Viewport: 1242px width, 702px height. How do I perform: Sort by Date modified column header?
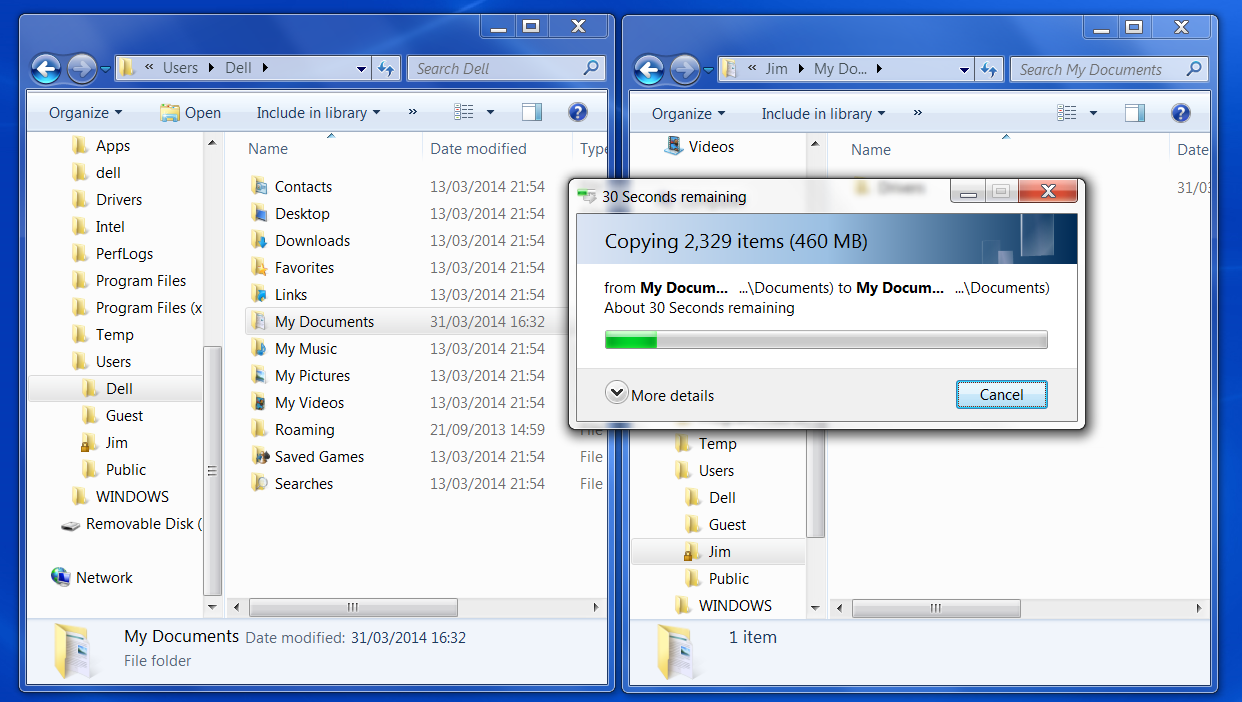478,149
